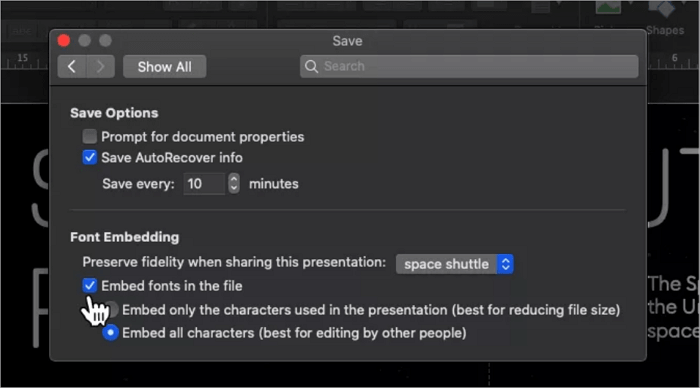The image size is (700, 388).
Task: Click the Font Embedding heading text
Action: [125, 237]
